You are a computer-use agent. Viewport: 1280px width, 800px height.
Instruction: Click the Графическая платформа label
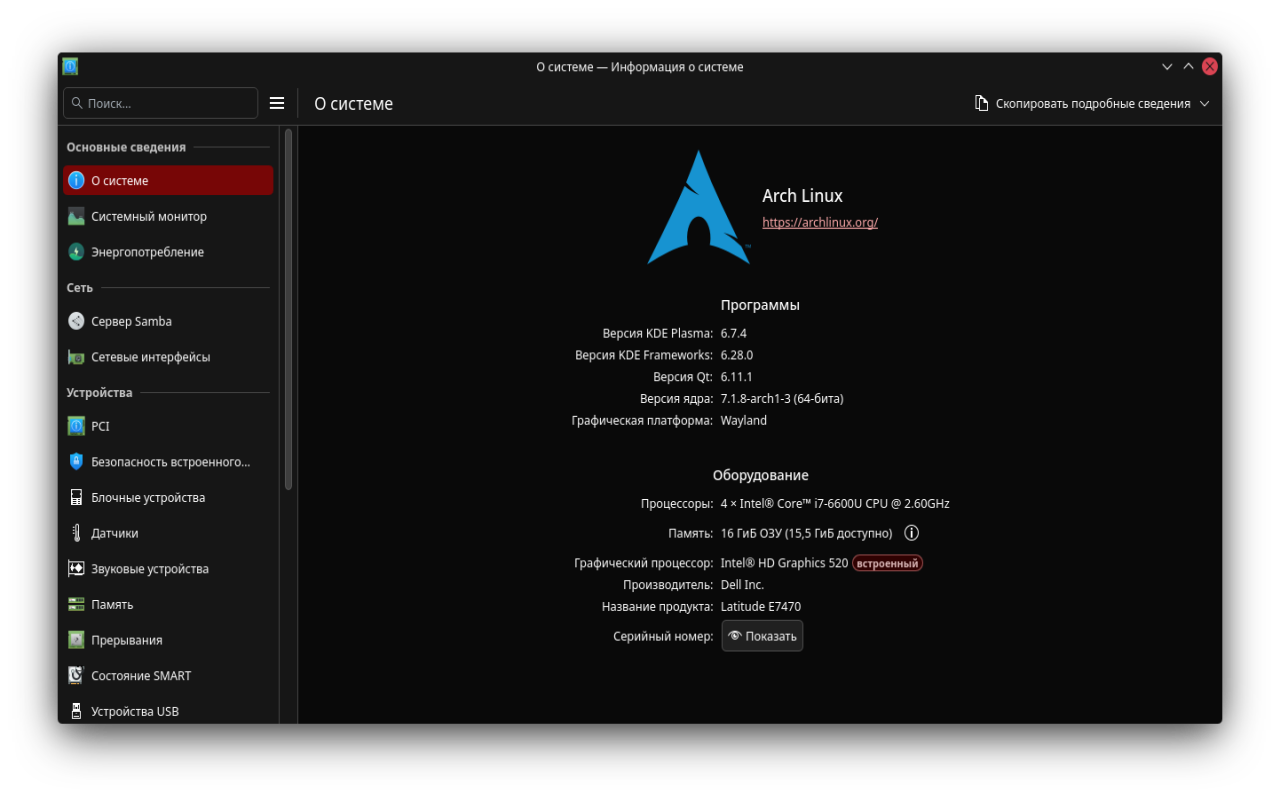point(642,421)
